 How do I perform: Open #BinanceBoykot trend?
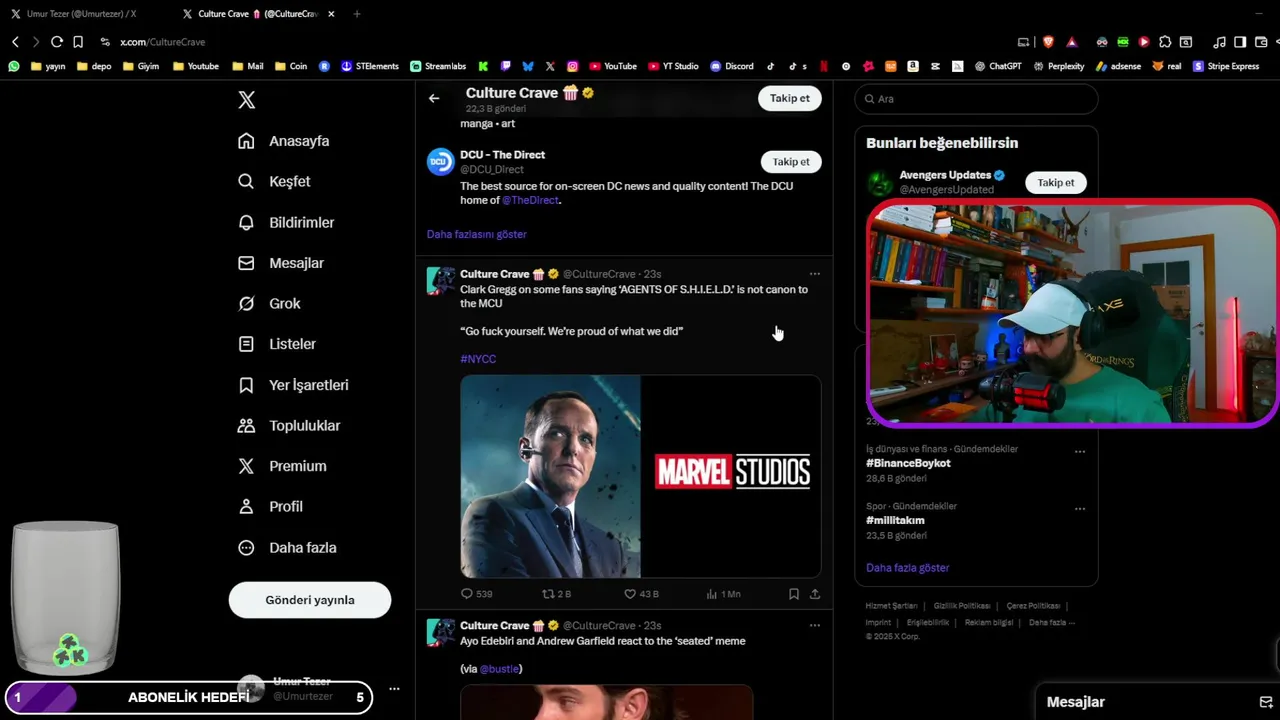[x=908, y=464]
